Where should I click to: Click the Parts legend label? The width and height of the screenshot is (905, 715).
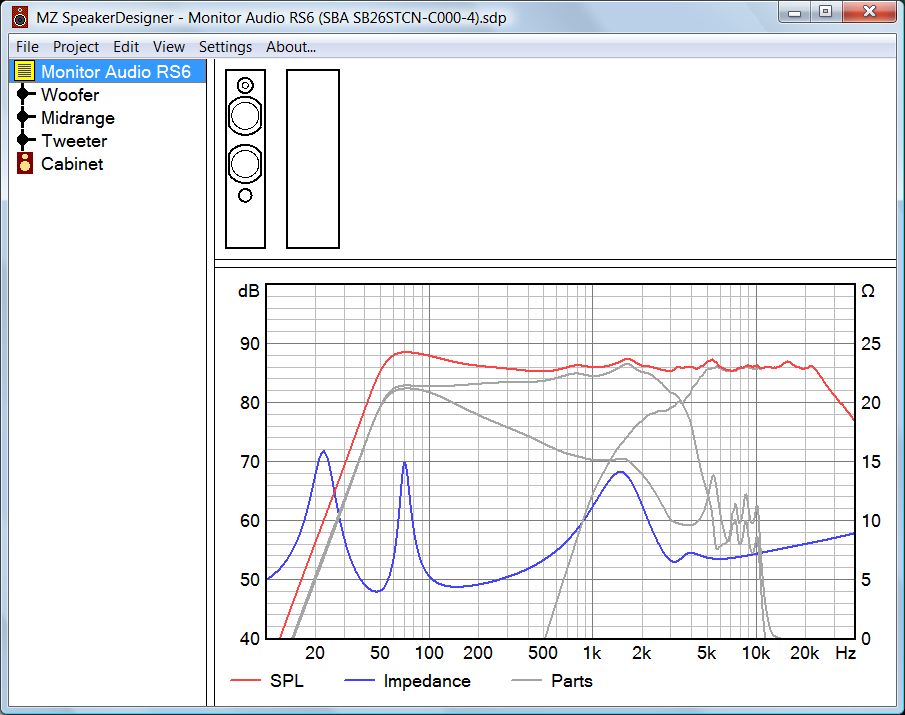572,681
